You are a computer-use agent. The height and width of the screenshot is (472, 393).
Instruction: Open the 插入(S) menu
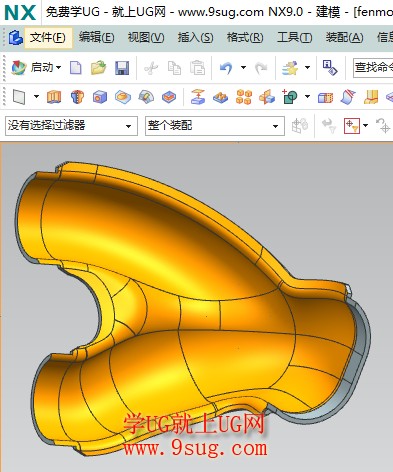coord(195,37)
